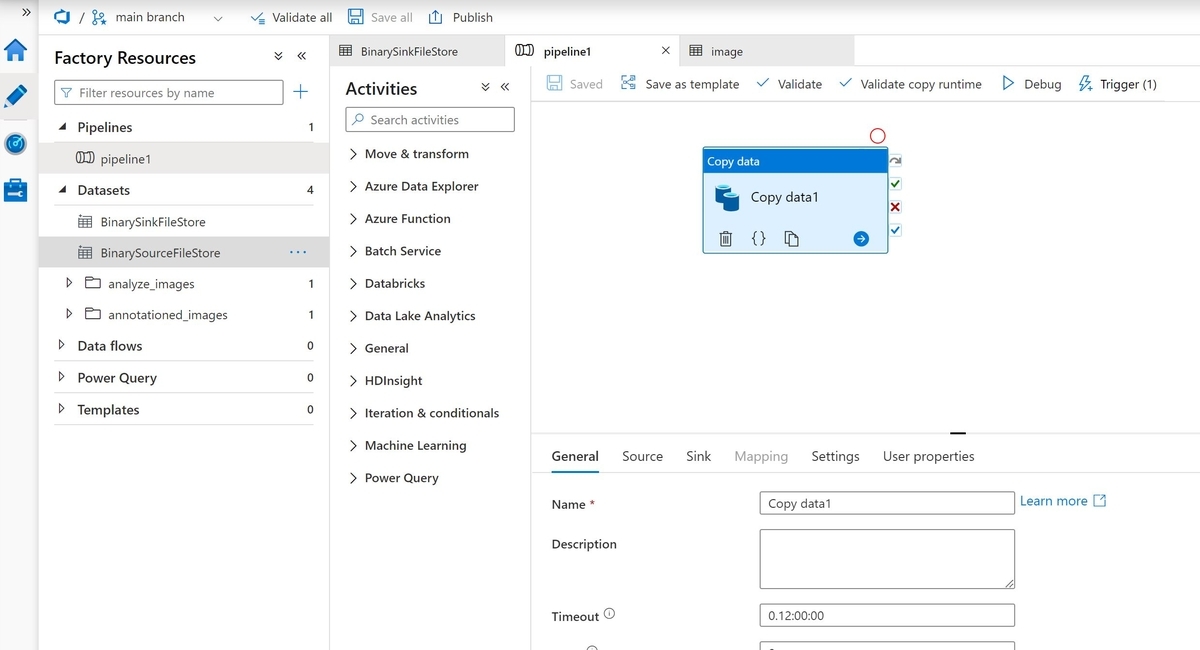The image size is (1200, 650).
Task: Collapse the Datasets tree section
Action: (x=63, y=190)
